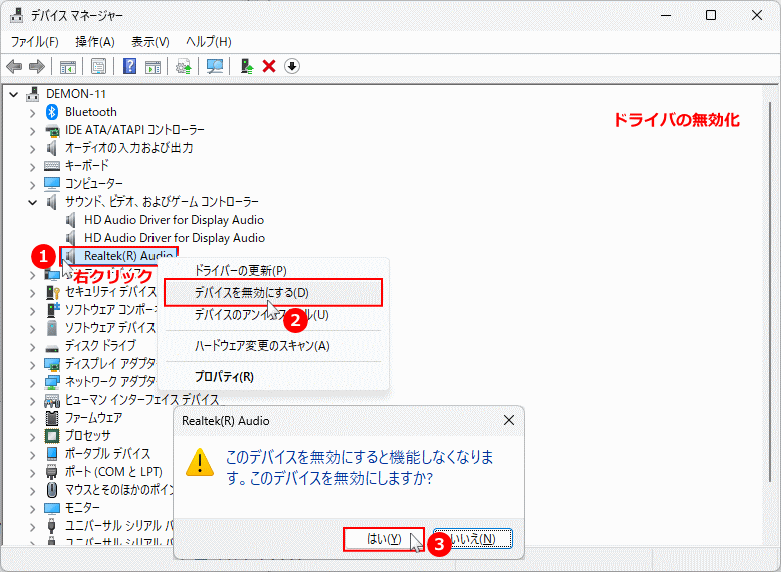Toggle the console tree toolbar icon
The height and width of the screenshot is (572, 781).
coord(68,66)
